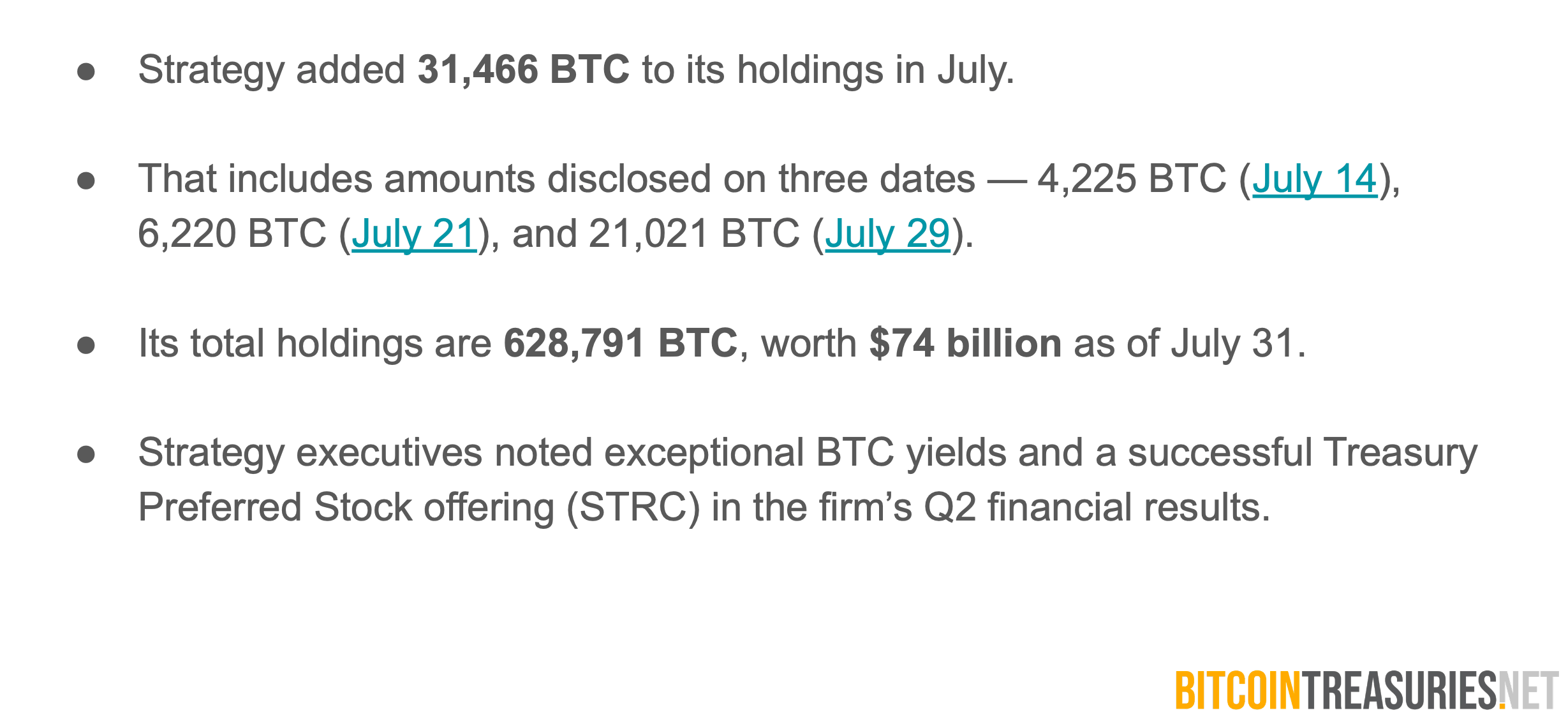Click the second bullet point dot
This screenshot has width=1568, height=717.
86,181
